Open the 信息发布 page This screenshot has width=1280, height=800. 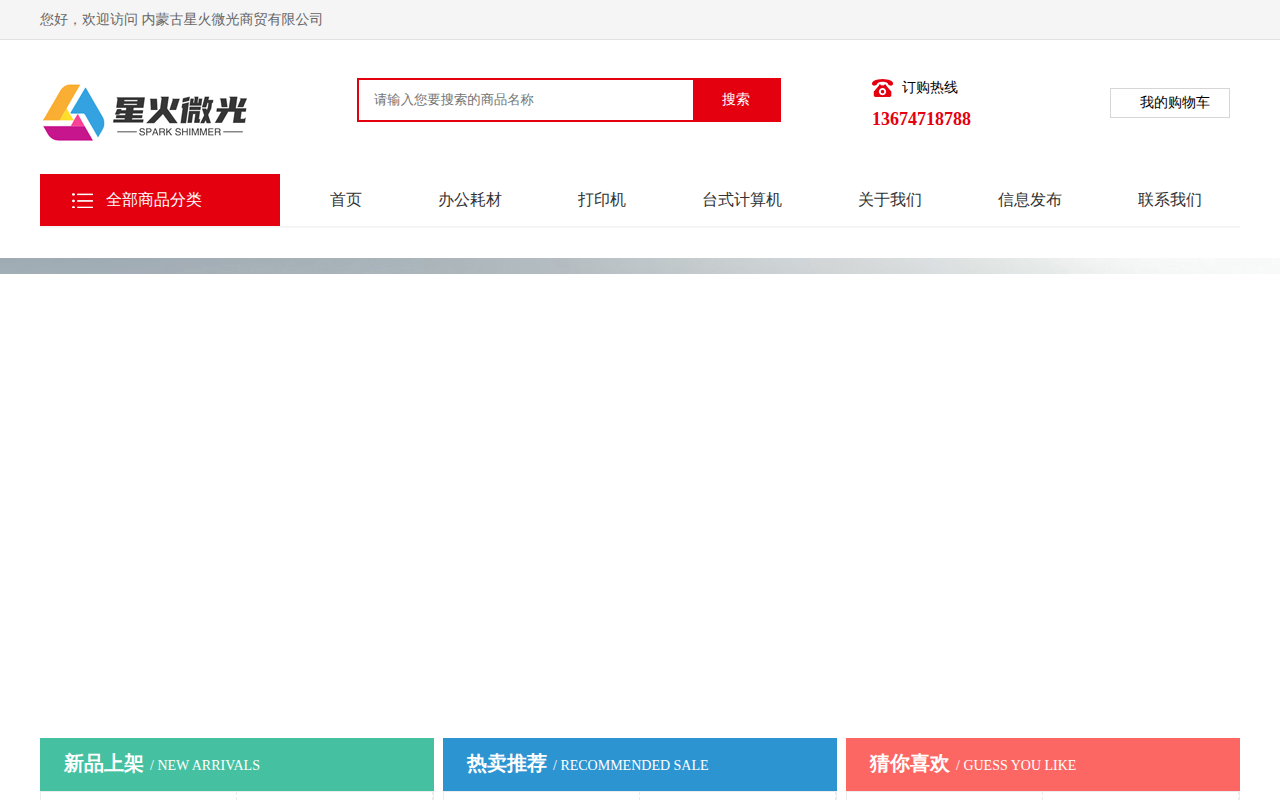pos(1030,200)
